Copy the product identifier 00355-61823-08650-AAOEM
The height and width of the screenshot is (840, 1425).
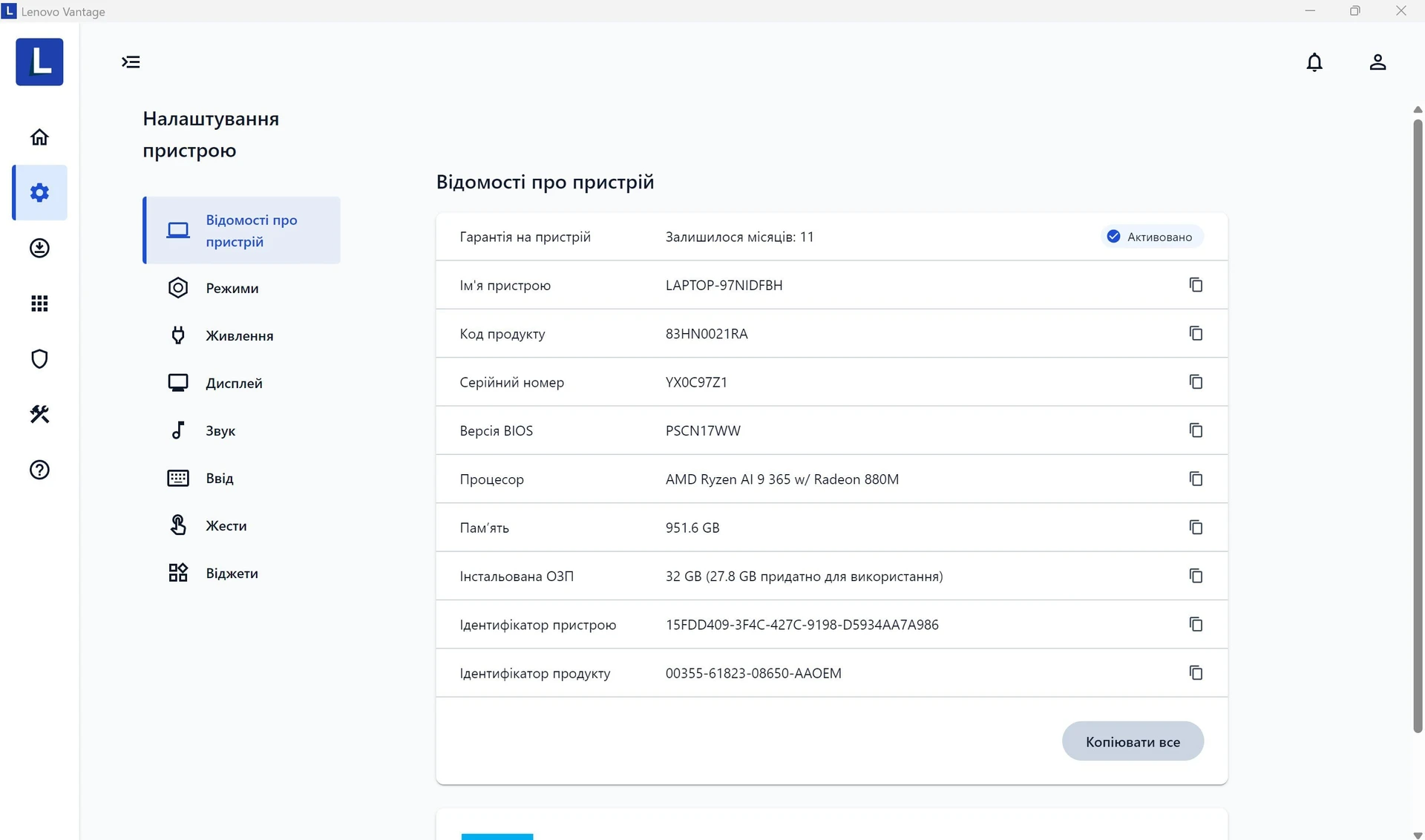(1196, 673)
